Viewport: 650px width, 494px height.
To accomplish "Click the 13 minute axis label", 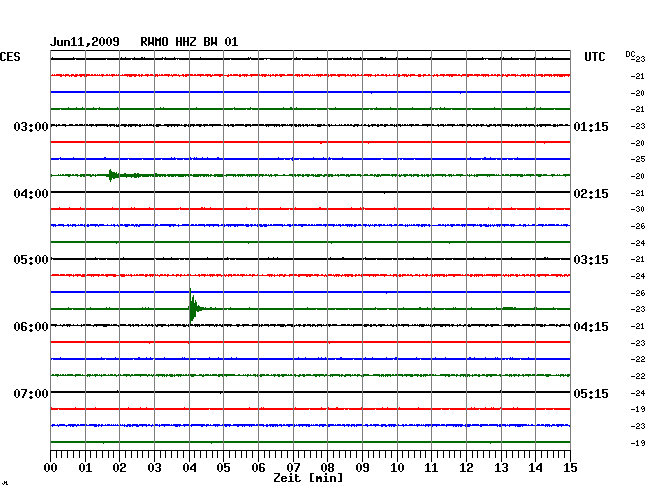I will pyautogui.click(x=501, y=467).
